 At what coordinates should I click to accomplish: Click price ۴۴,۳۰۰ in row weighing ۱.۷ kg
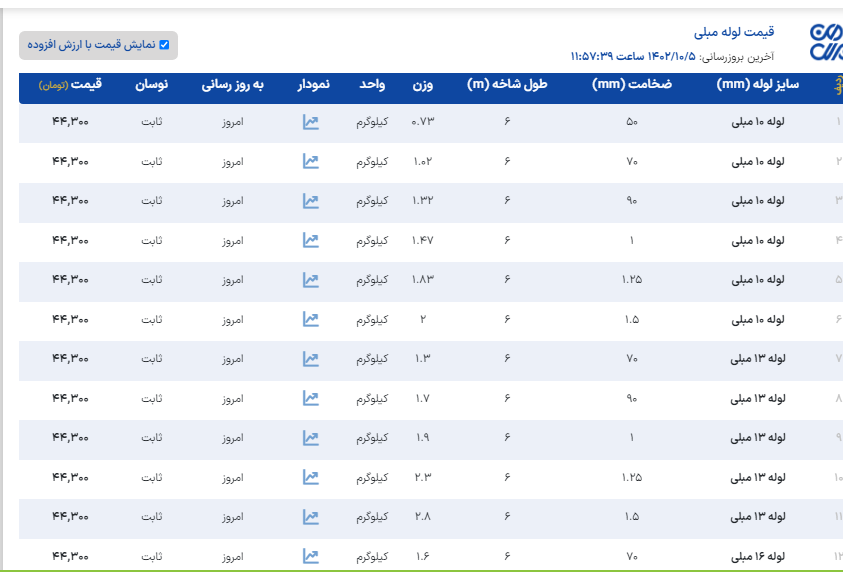70,398
